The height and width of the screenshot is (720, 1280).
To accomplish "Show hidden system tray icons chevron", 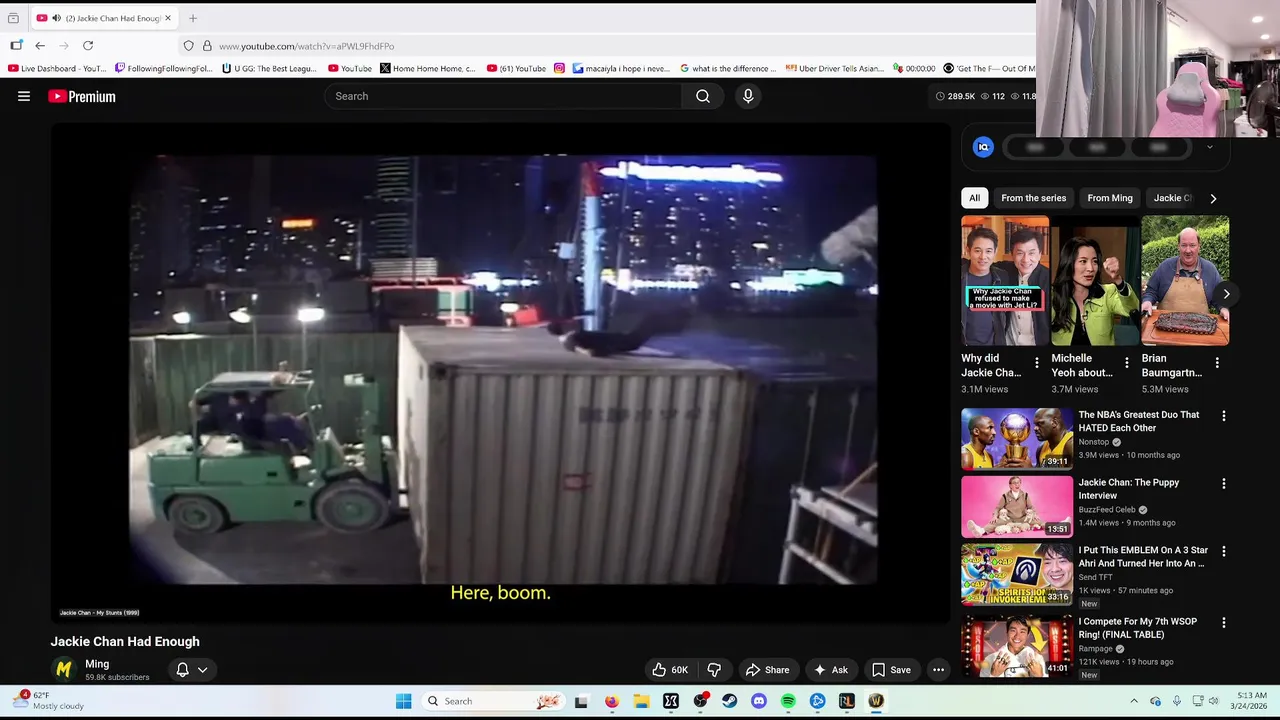I will [x=1134, y=701].
